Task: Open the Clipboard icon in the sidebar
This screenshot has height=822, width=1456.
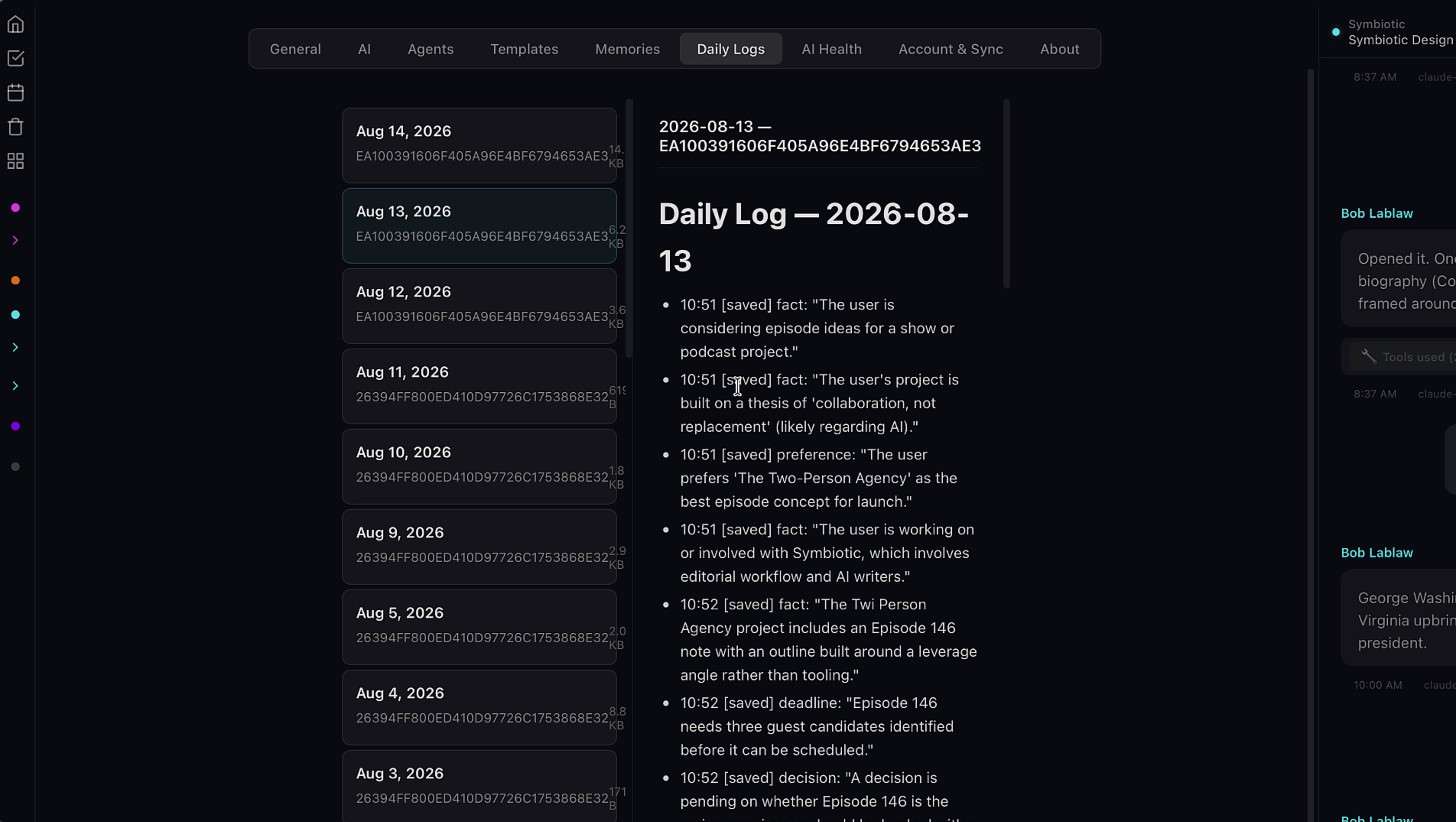Action: coord(16,127)
